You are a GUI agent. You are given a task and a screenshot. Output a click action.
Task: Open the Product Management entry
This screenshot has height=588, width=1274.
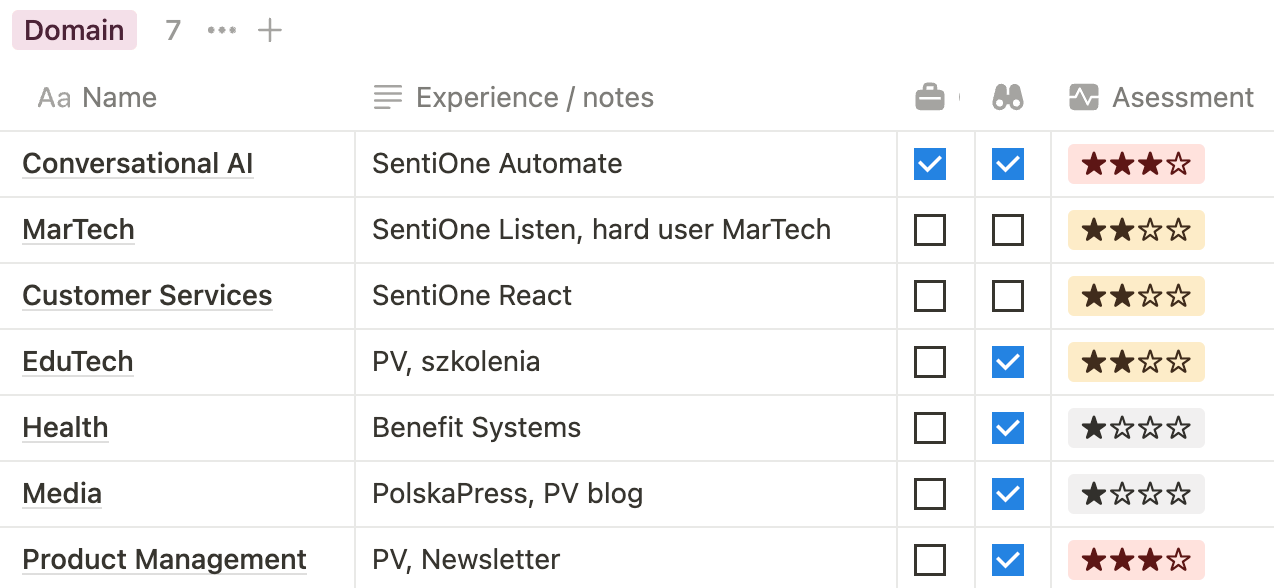coord(164,560)
